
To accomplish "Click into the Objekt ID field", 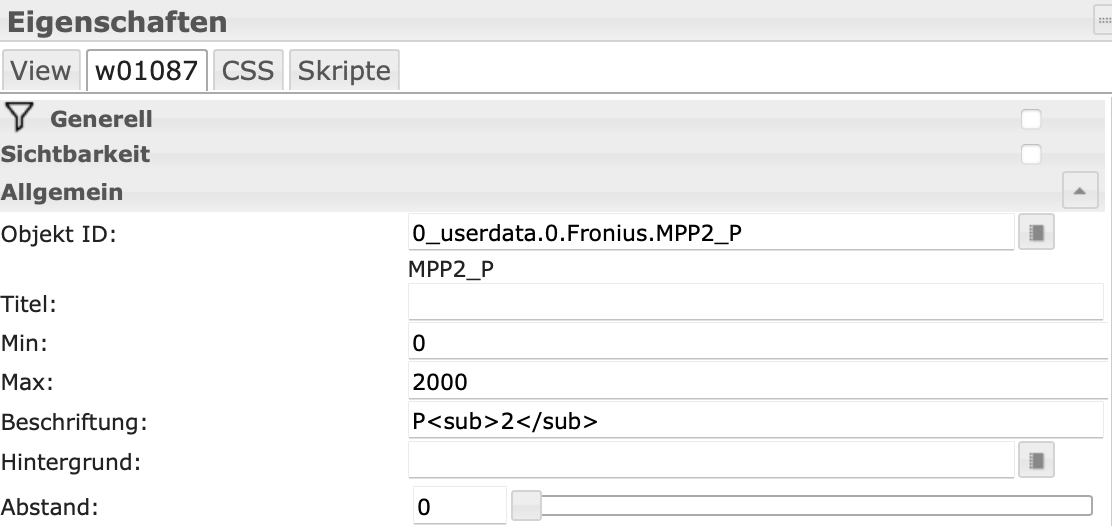I will click(710, 234).
